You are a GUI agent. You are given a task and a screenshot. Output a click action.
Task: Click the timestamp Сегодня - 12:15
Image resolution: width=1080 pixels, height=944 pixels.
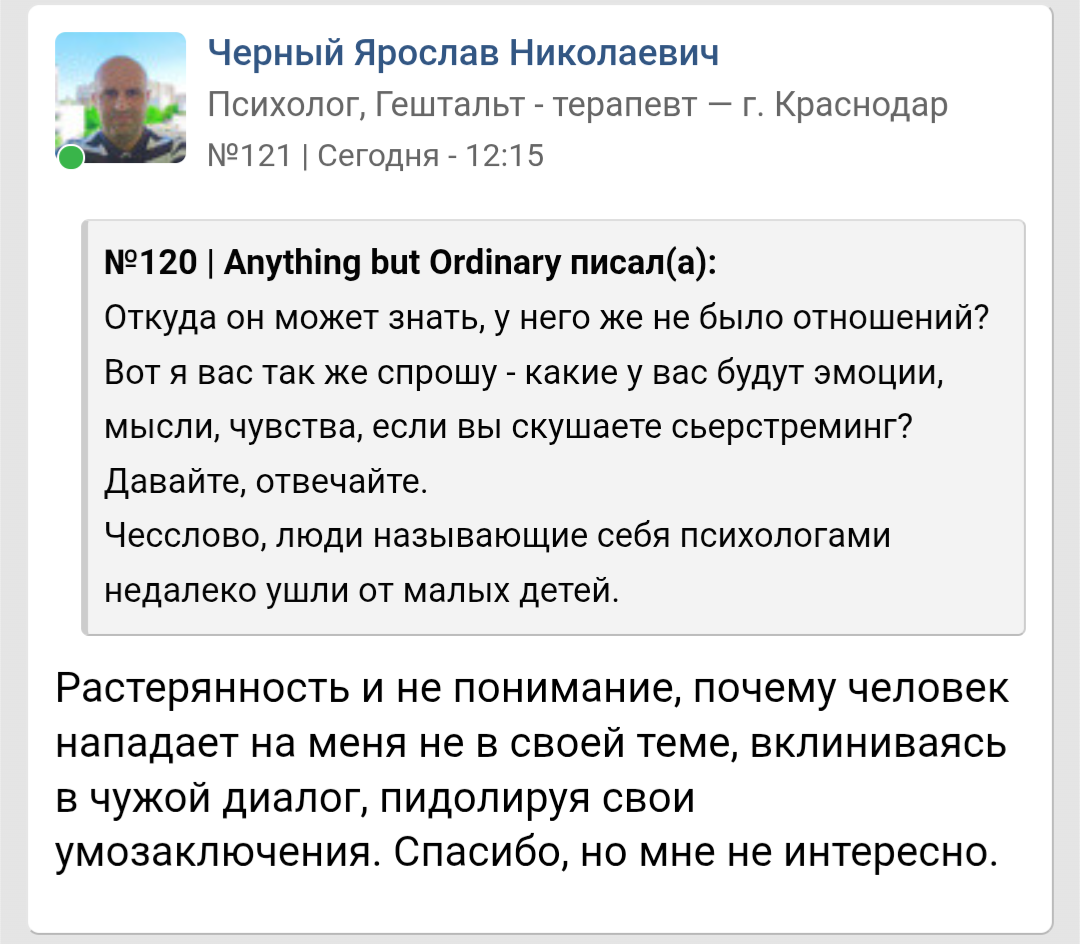[430, 156]
